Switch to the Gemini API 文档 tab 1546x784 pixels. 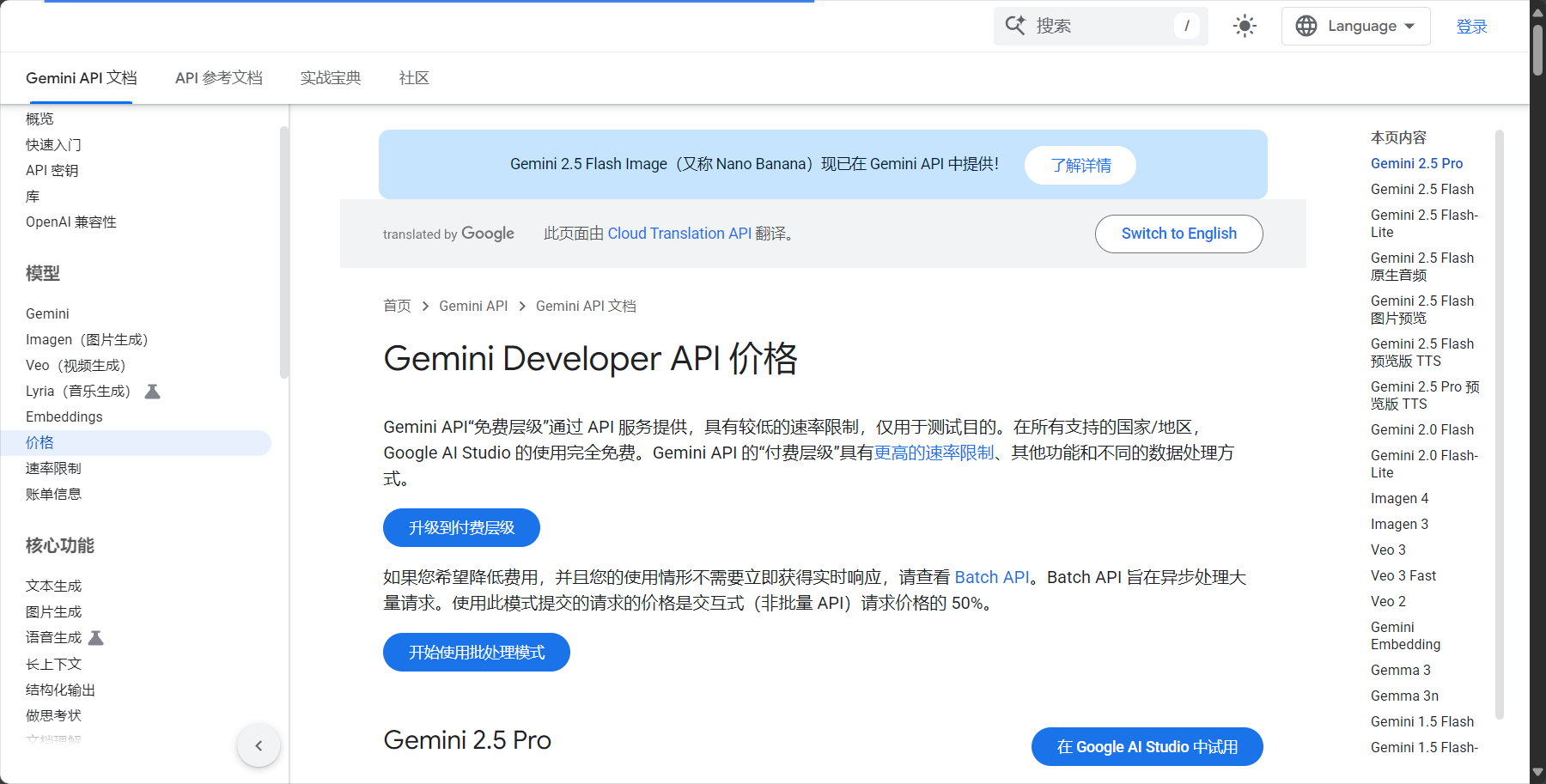coord(82,78)
